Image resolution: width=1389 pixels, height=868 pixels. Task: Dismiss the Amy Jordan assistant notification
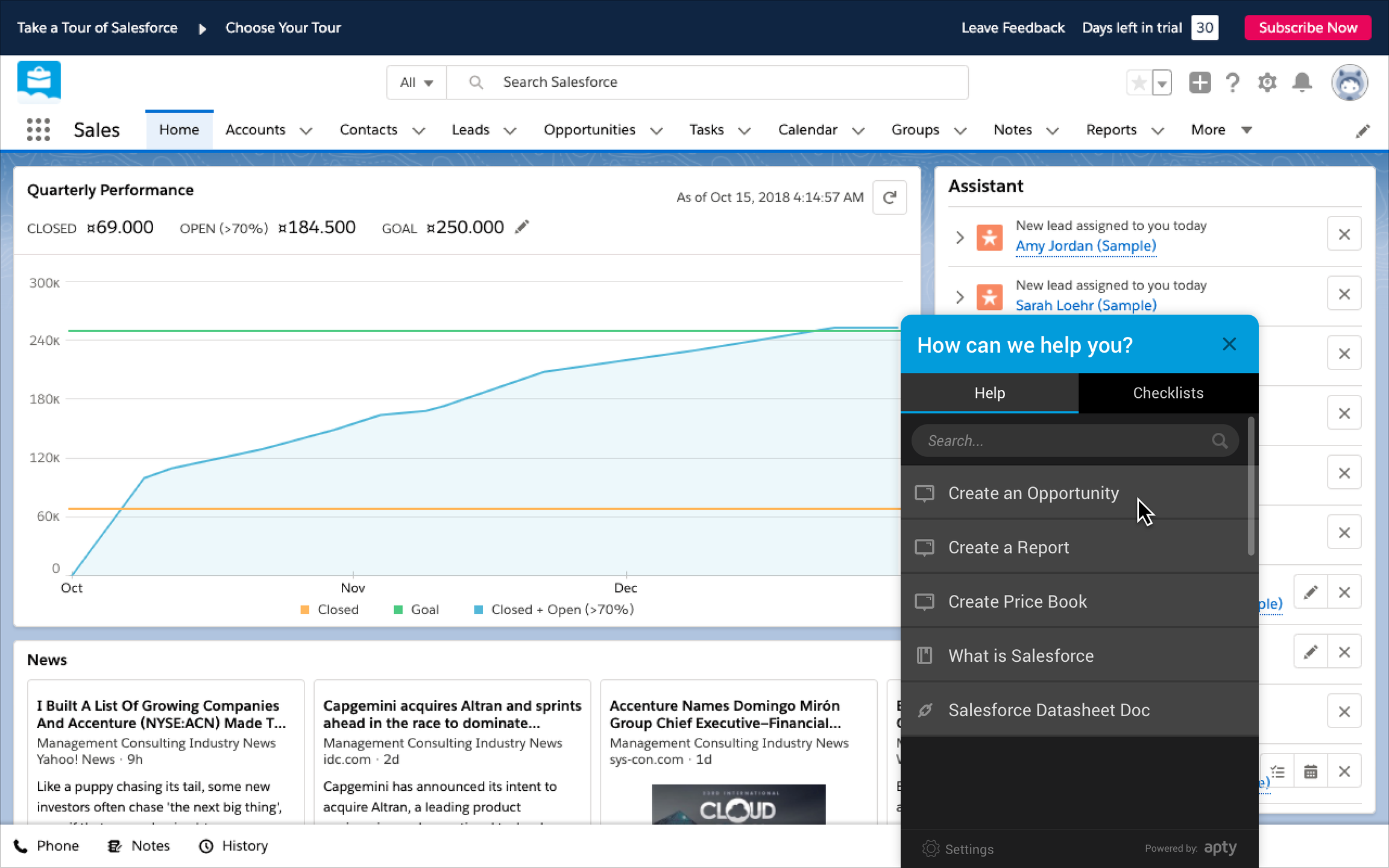(1344, 234)
